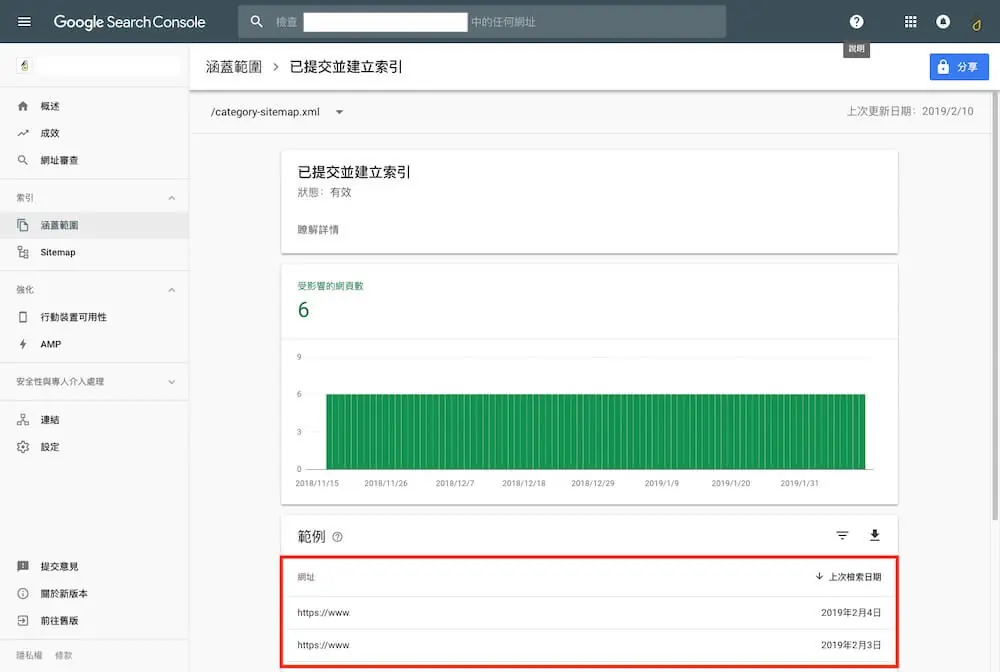Image resolution: width=1000 pixels, height=672 pixels.
Task: Sort by 上次檢索日期 column
Action: coord(848,577)
